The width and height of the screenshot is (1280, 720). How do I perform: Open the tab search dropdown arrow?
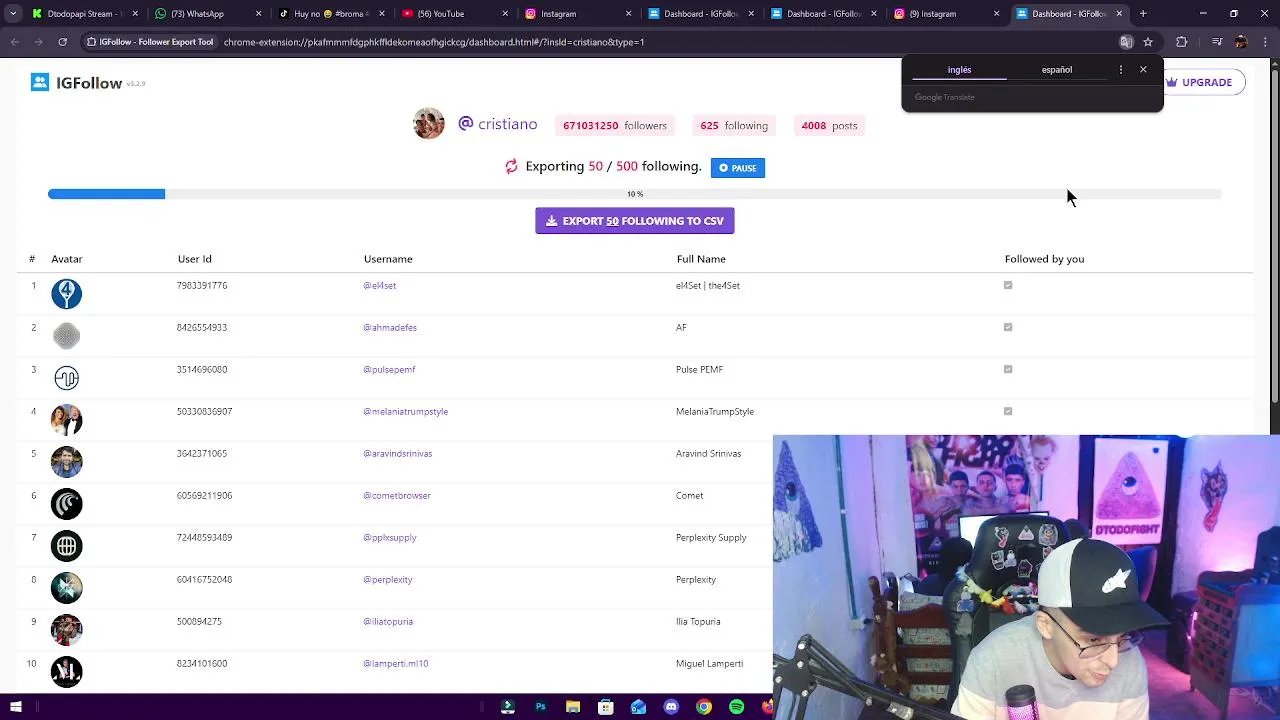[x=13, y=14]
